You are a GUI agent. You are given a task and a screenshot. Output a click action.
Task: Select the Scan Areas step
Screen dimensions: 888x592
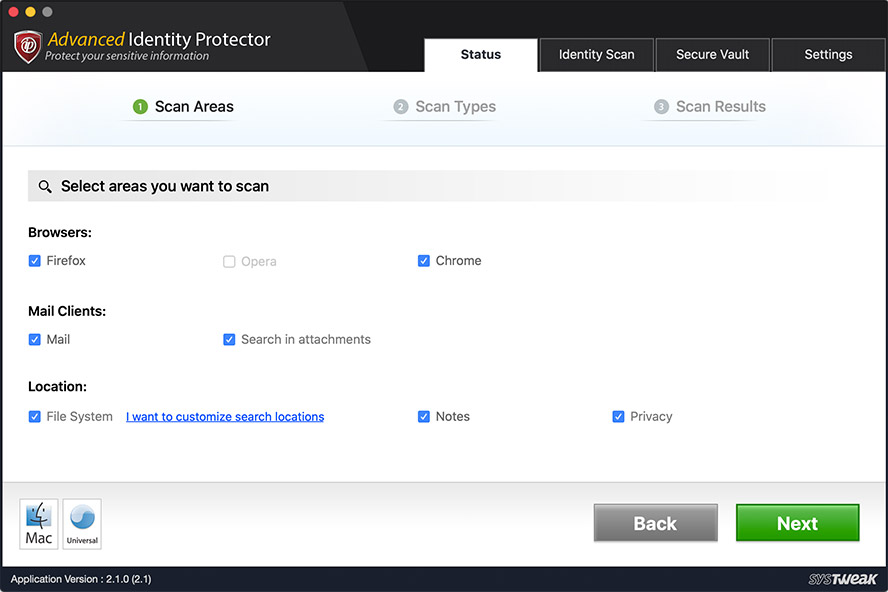tap(183, 107)
